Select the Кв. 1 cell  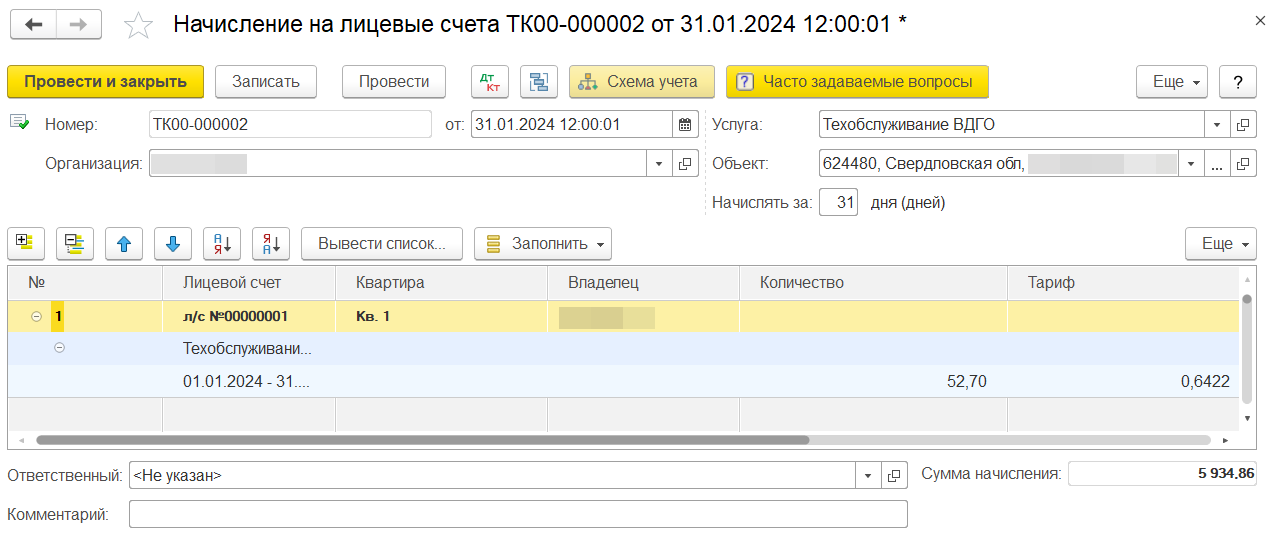coord(441,316)
